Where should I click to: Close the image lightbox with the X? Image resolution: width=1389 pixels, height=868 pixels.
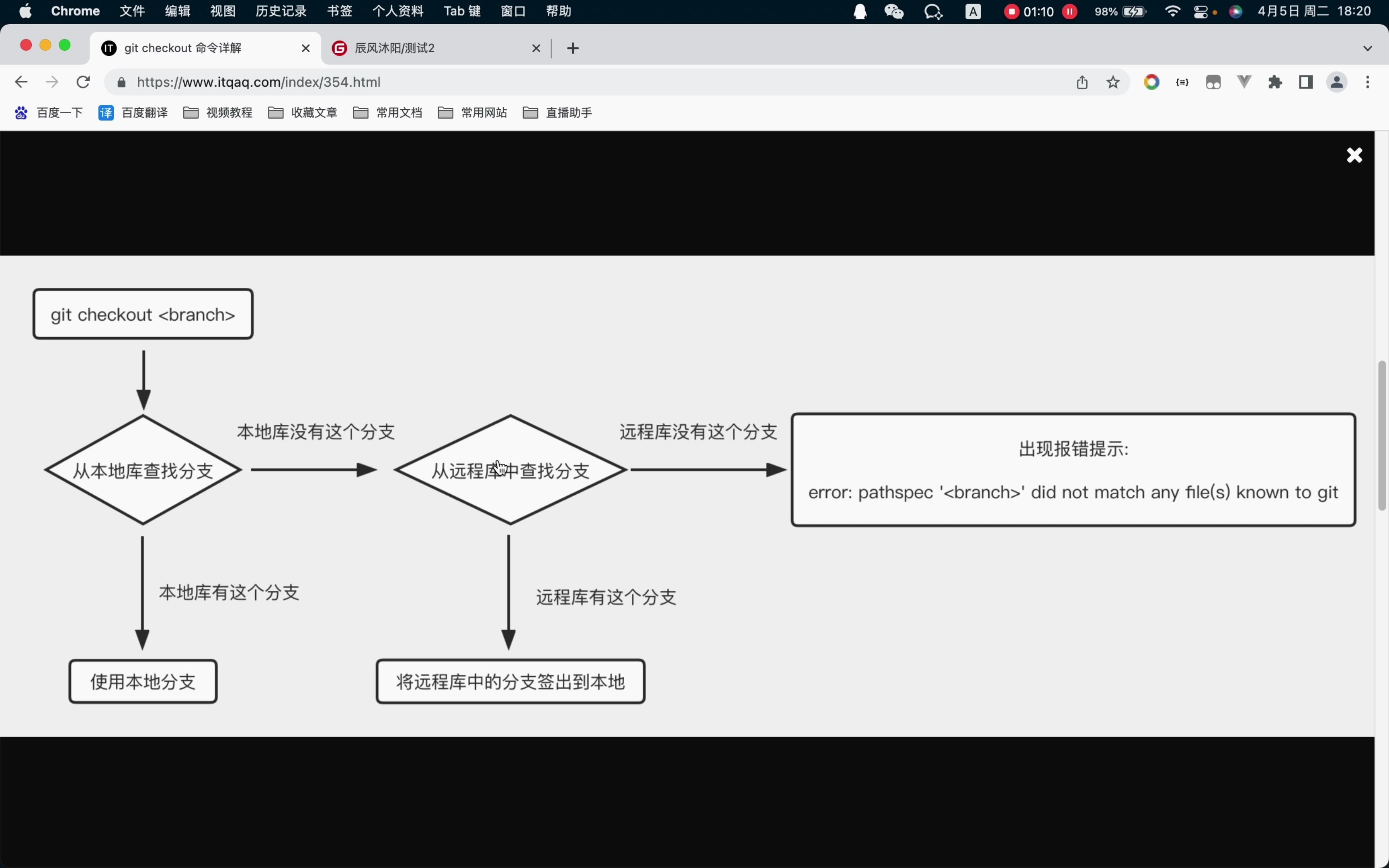pyautogui.click(x=1354, y=155)
